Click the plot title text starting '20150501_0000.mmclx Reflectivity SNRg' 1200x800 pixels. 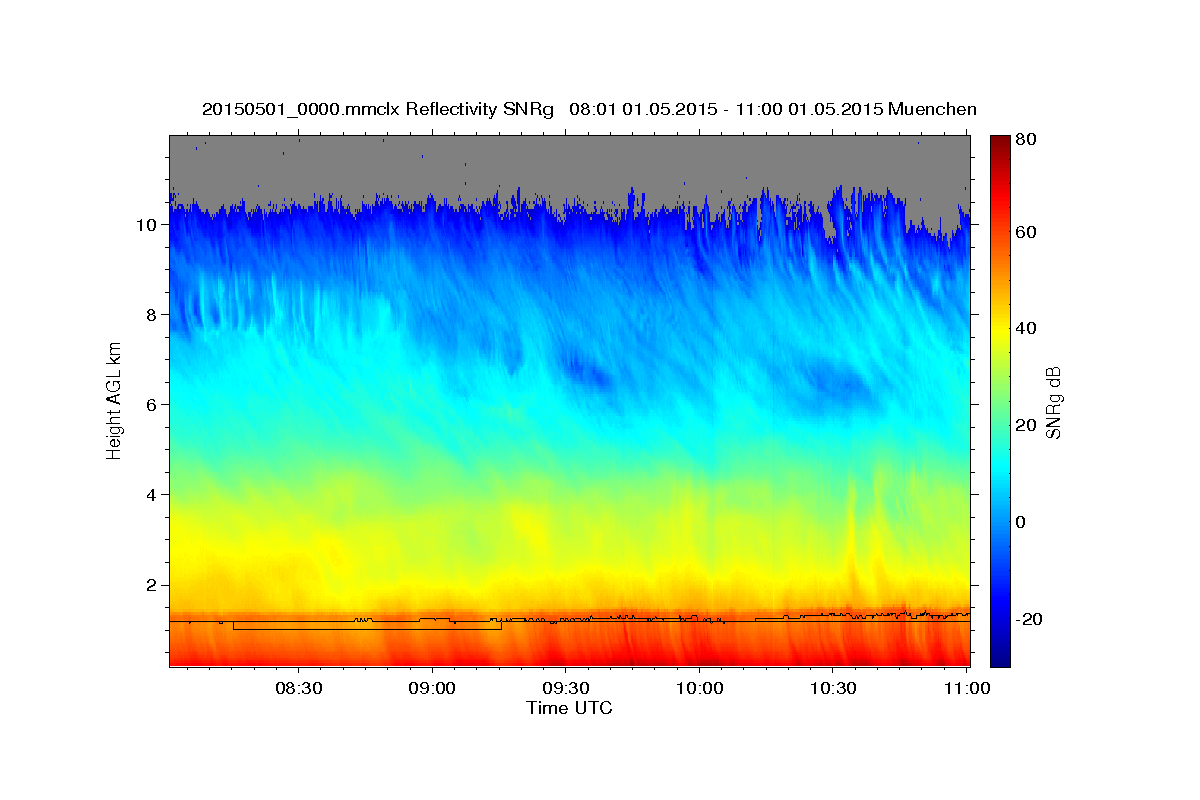click(589, 109)
